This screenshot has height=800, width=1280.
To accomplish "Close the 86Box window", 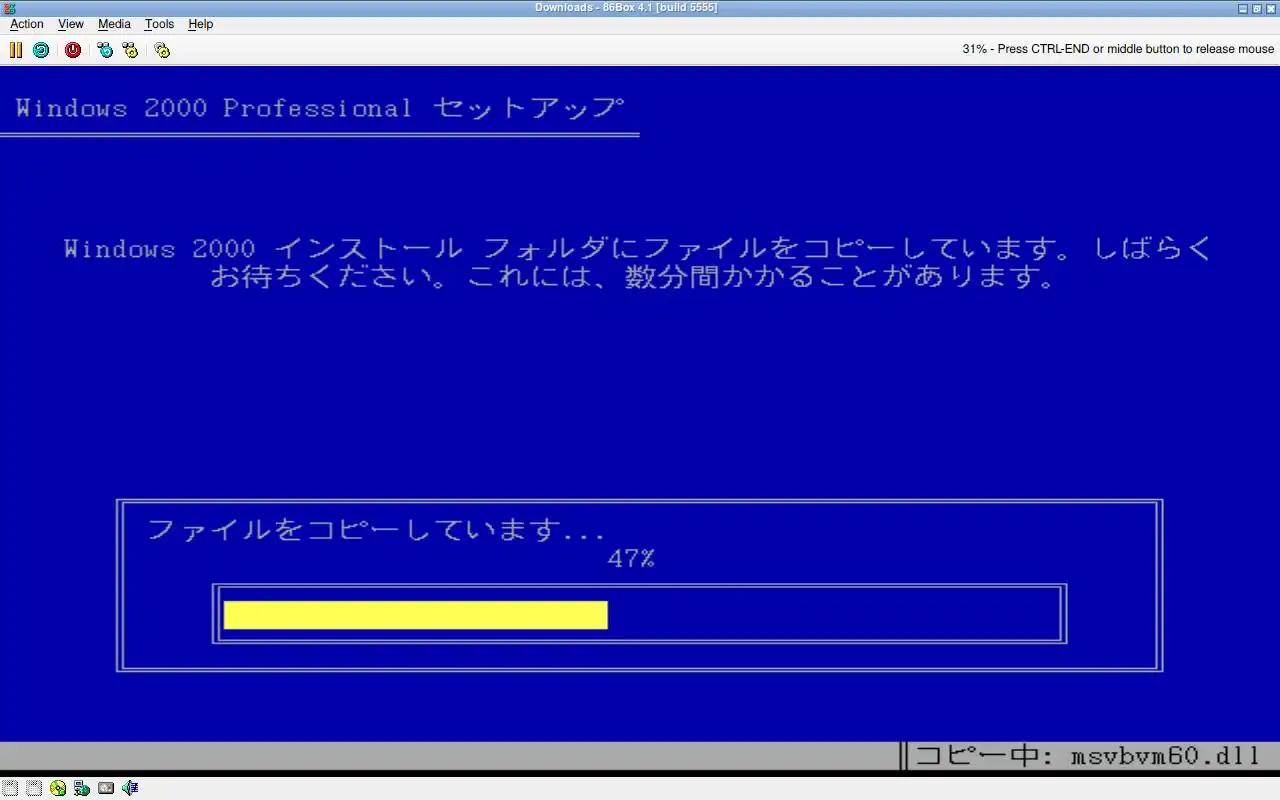I will tap(1271, 8).
